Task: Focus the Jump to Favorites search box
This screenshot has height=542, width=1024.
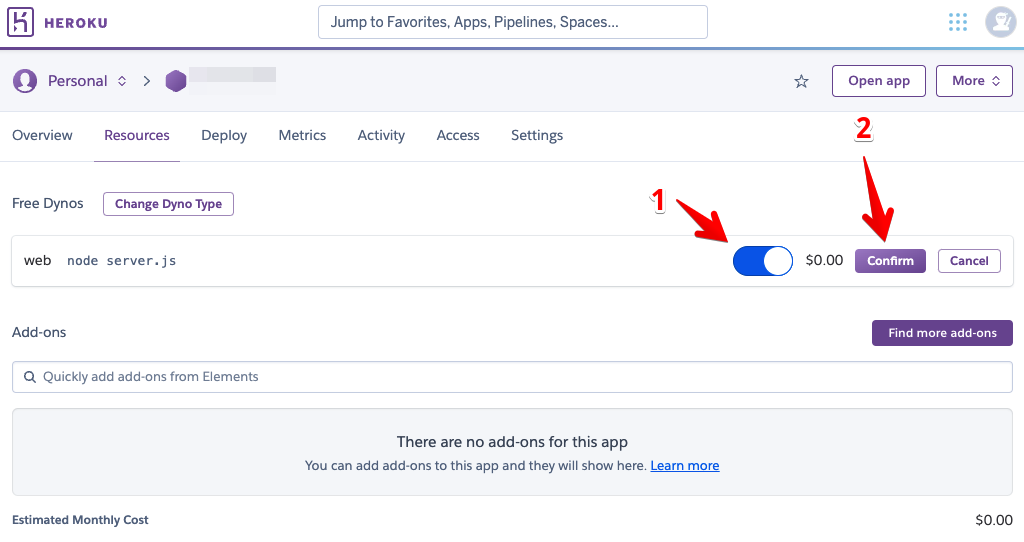Action: point(513,22)
